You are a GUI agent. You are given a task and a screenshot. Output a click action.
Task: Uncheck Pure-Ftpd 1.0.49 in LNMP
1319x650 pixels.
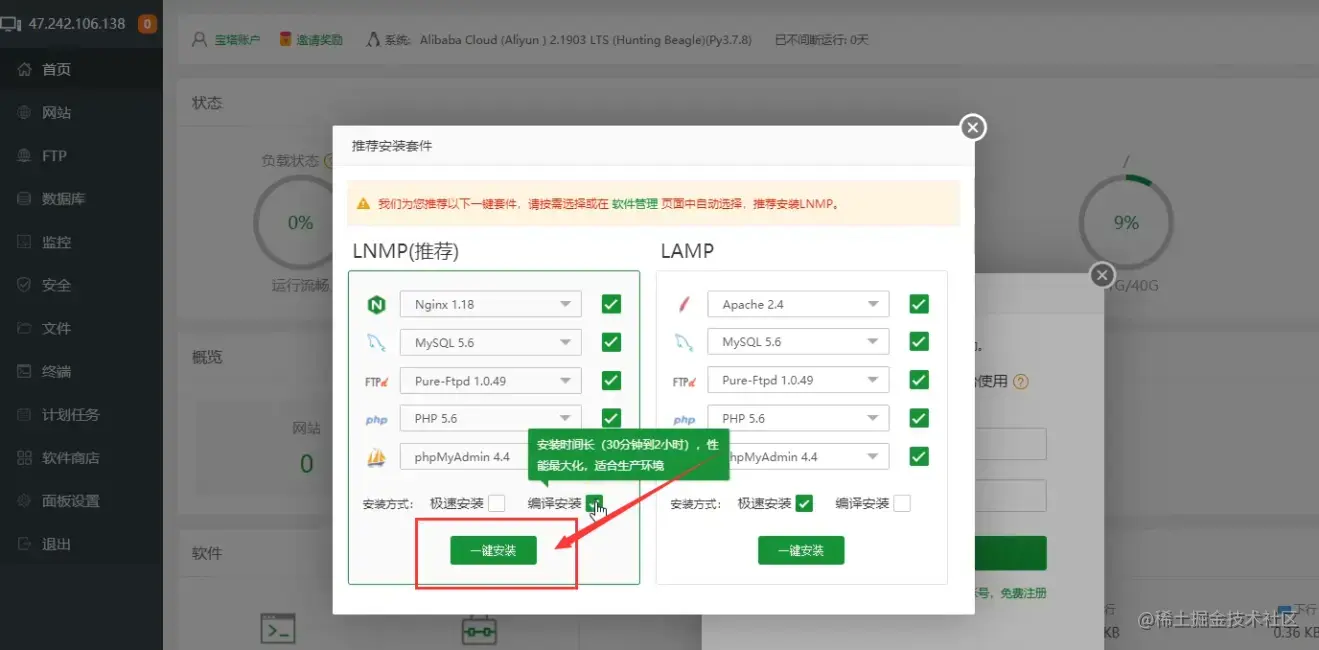pyautogui.click(x=611, y=380)
